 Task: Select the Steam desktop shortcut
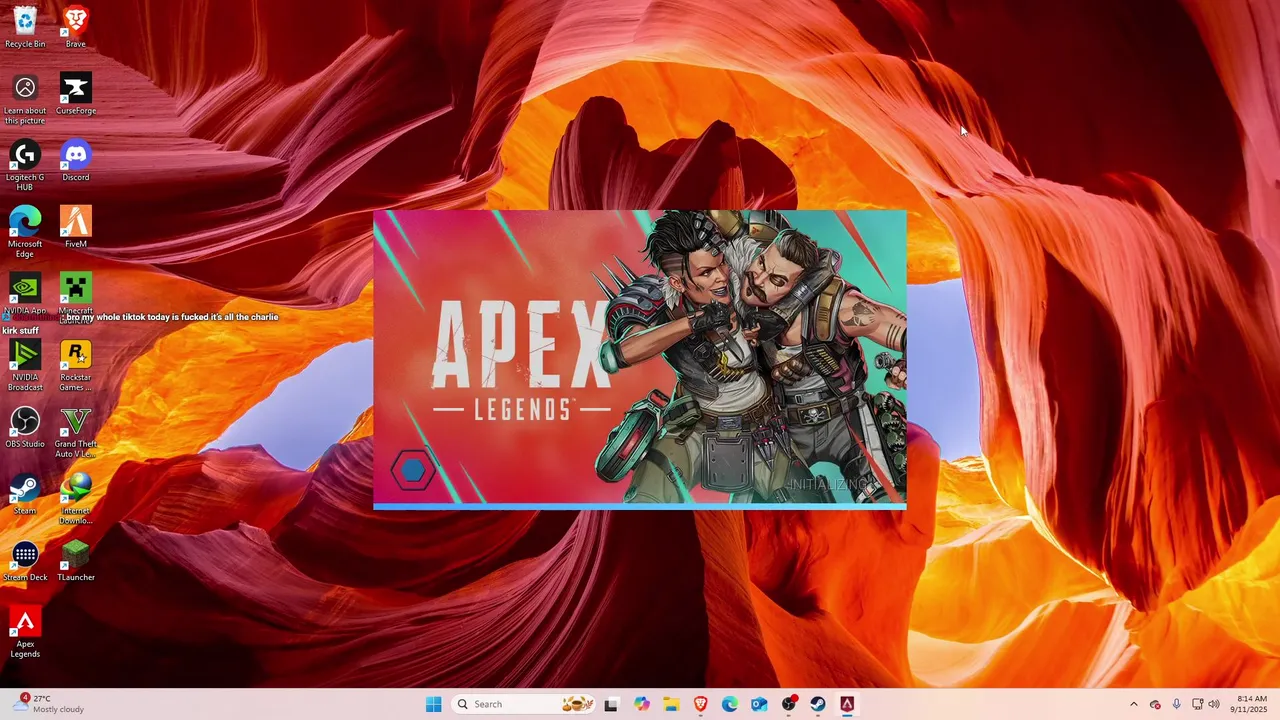[25, 494]
